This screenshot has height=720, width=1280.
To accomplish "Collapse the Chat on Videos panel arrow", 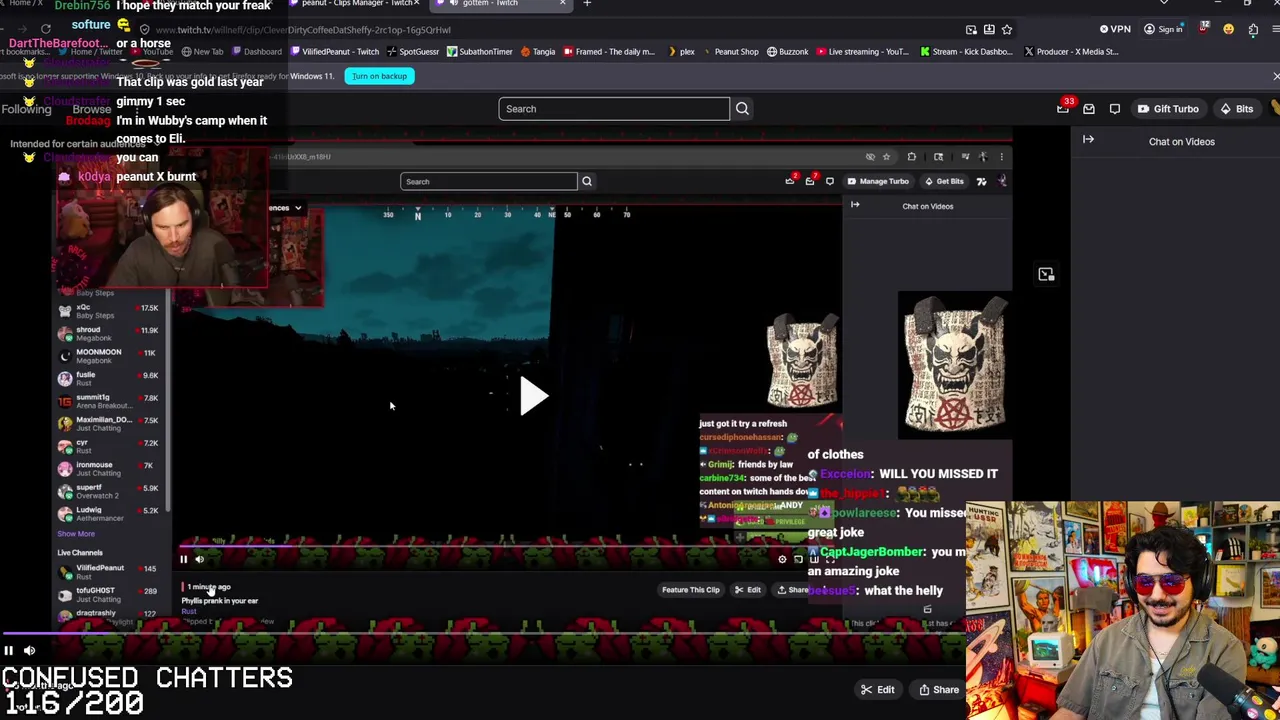I will click(1088, 140).
